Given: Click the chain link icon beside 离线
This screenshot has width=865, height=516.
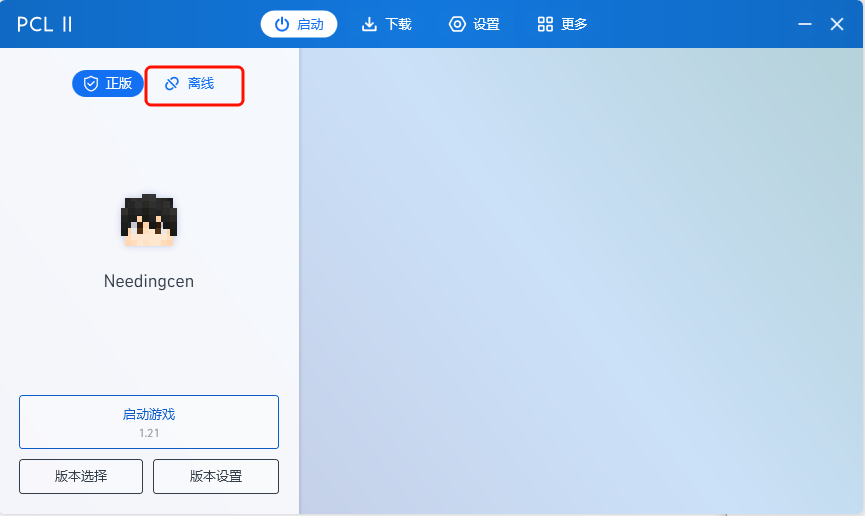Looking at the screenshot, I should pos(172,84).
